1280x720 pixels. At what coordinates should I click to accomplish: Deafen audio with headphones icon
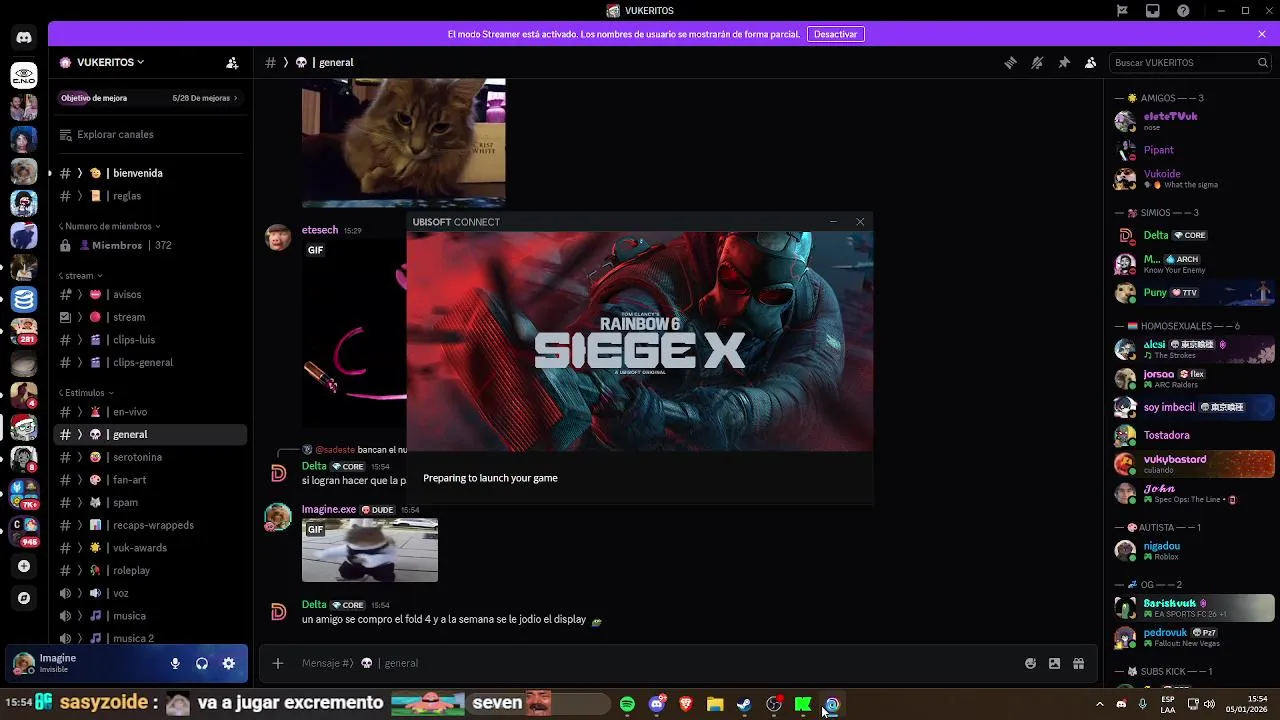pos(202,663)
